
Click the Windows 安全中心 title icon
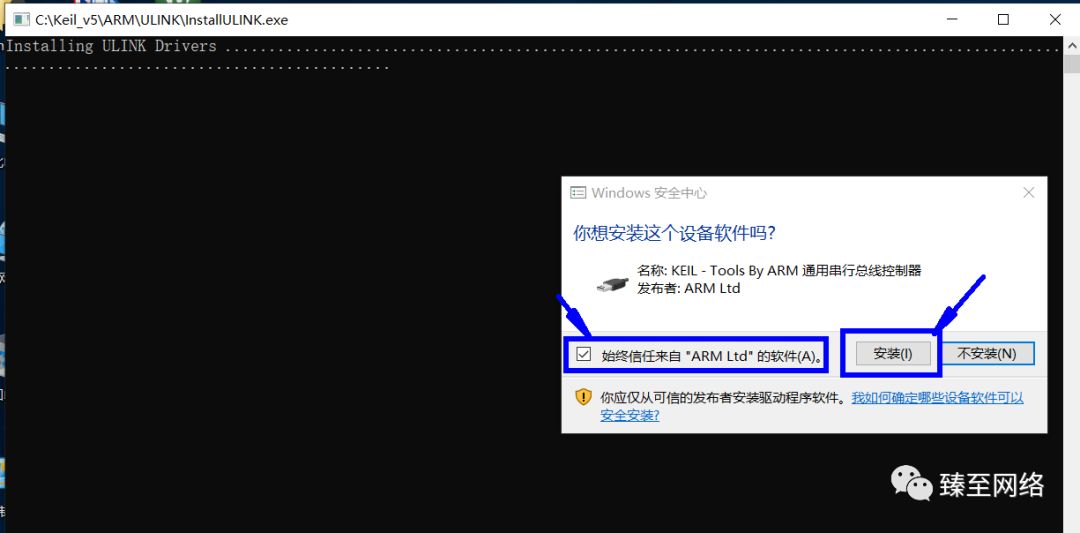click(578, 193)
